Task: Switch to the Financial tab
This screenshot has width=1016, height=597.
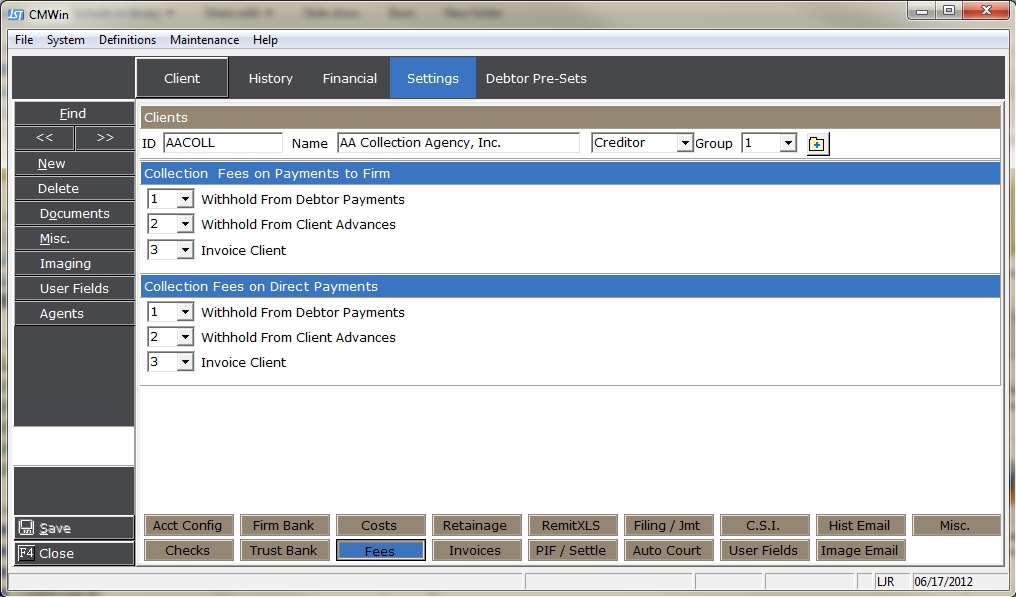Action: [349, 78]
